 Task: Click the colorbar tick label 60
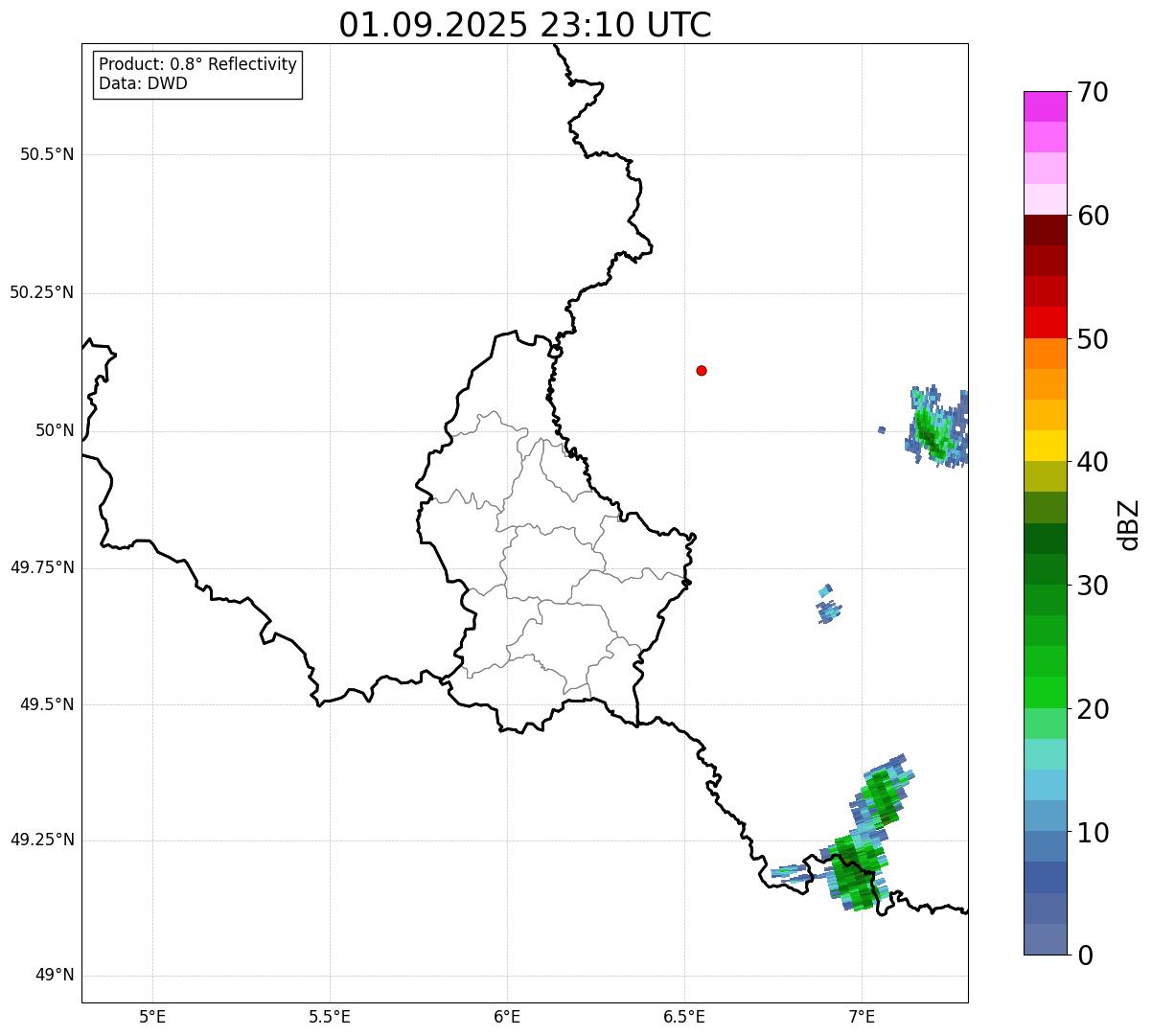pos(1093,216)
